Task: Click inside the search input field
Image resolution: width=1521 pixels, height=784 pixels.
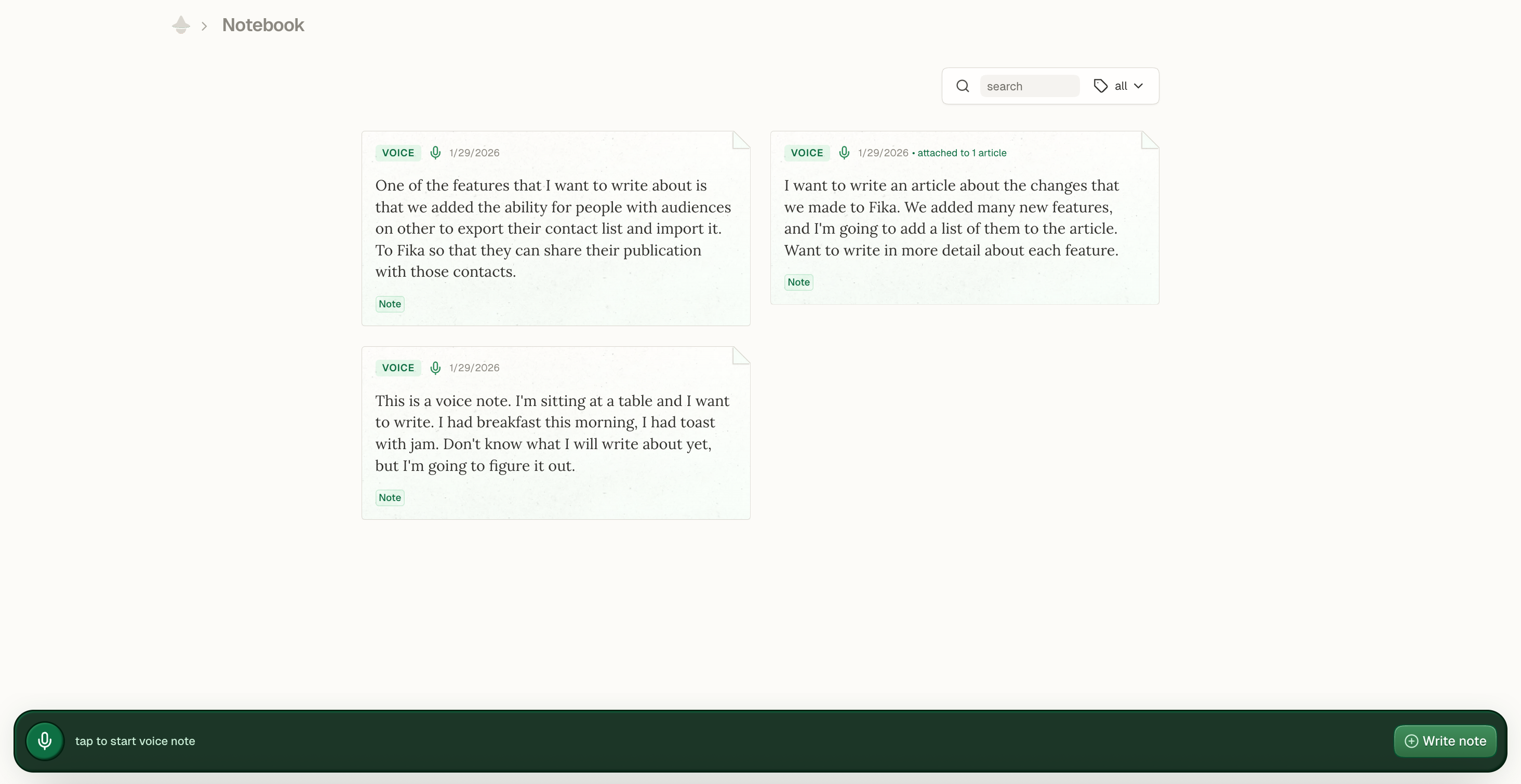Action: tap(1030, 86)
